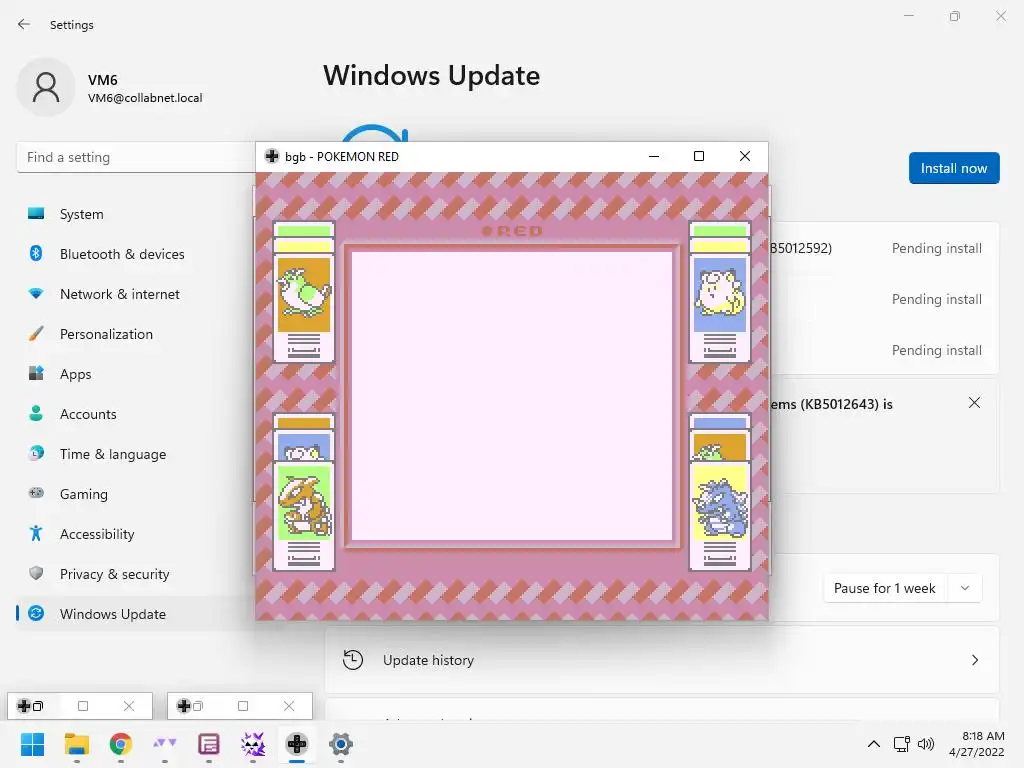Click the Gaming controller icon in the sidebar
The width and height of the screenshot is (1024, 768).
(36, 493)
